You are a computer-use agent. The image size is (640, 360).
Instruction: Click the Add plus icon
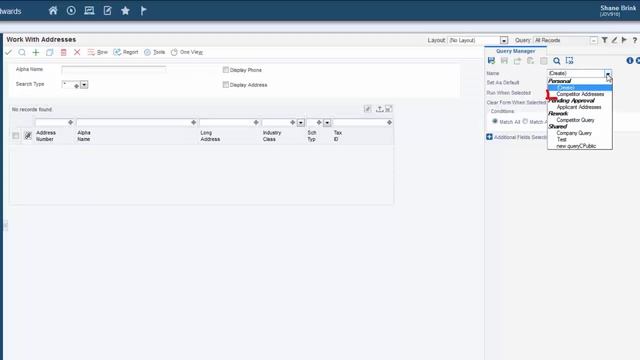coord(36,52)
